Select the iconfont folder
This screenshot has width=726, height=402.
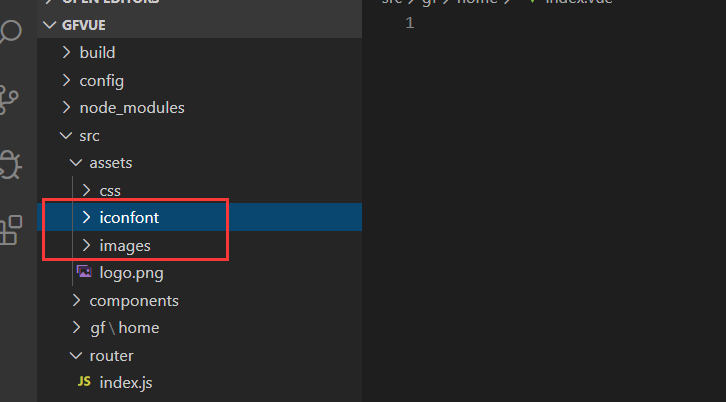(200, 217)
